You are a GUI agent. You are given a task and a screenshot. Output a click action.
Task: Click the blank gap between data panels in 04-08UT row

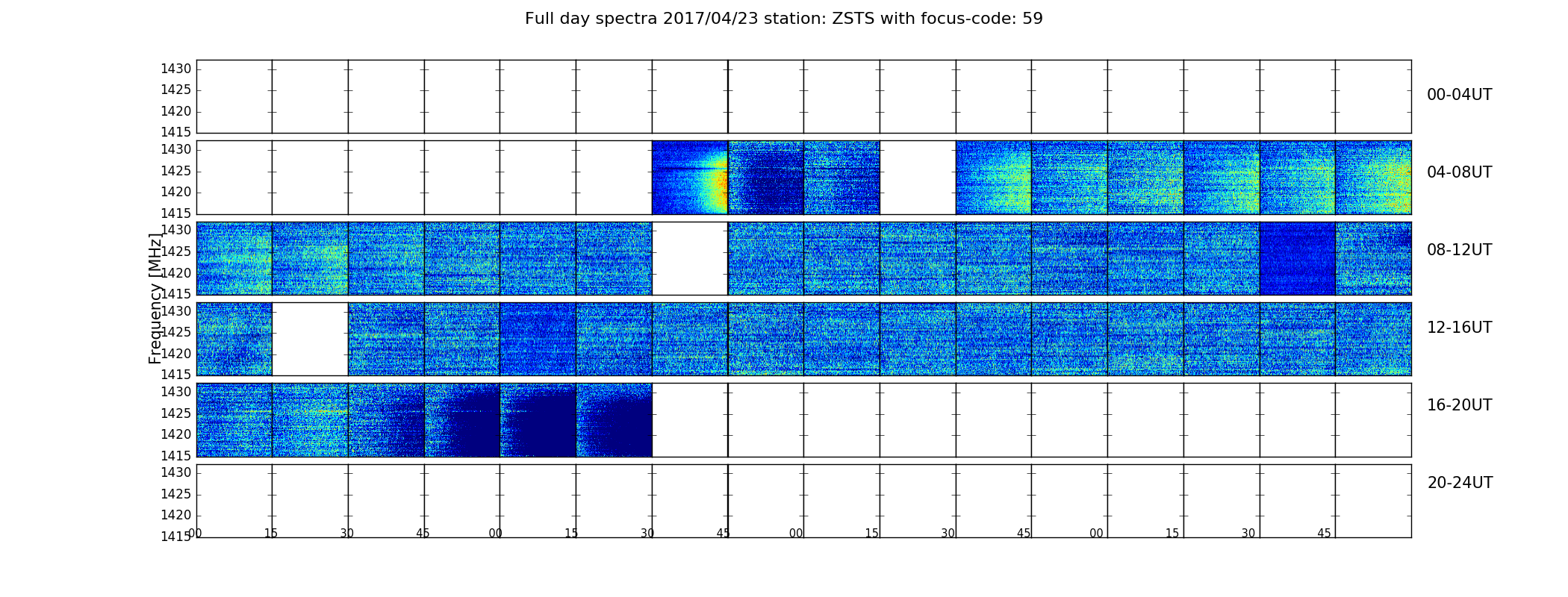(918, 178)
